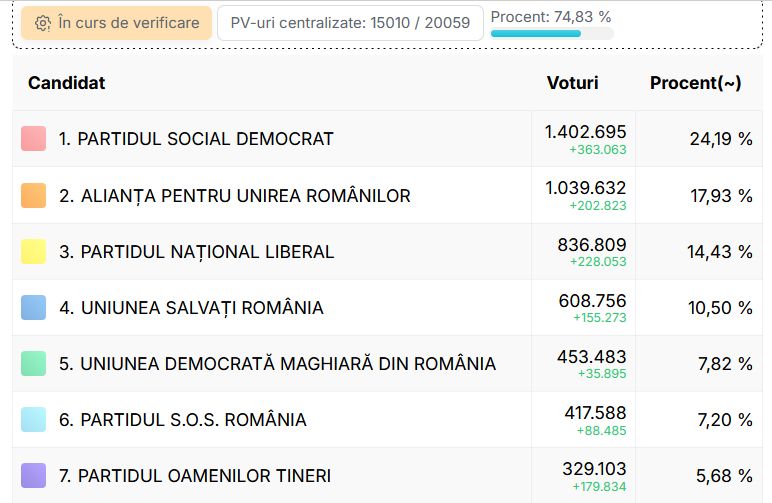The height and width of the screenshot is (503, 772).
Task: Select the green UDMR color swatch
Action: pyautogui.click(x=33, y=364)
